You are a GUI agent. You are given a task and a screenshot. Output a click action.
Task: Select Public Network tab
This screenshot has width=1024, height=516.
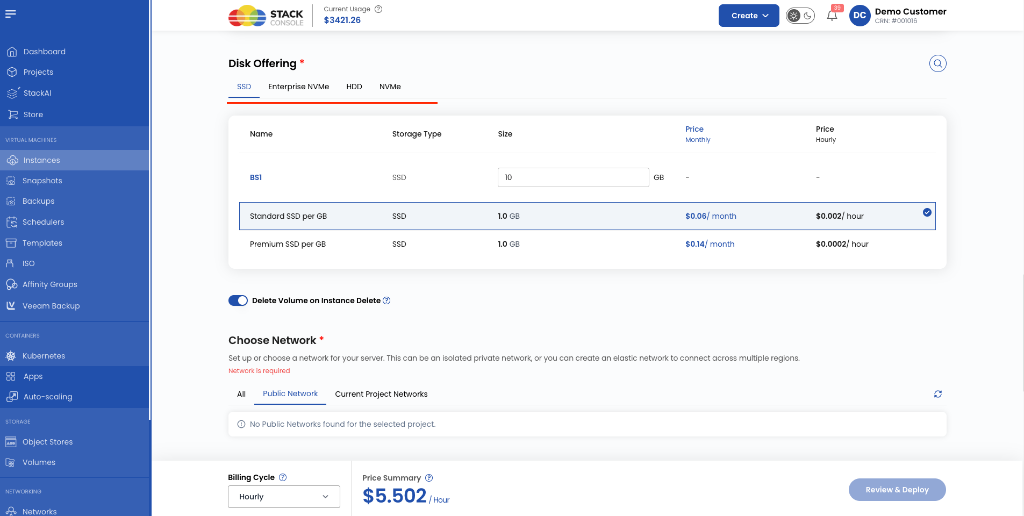(290, 394)
